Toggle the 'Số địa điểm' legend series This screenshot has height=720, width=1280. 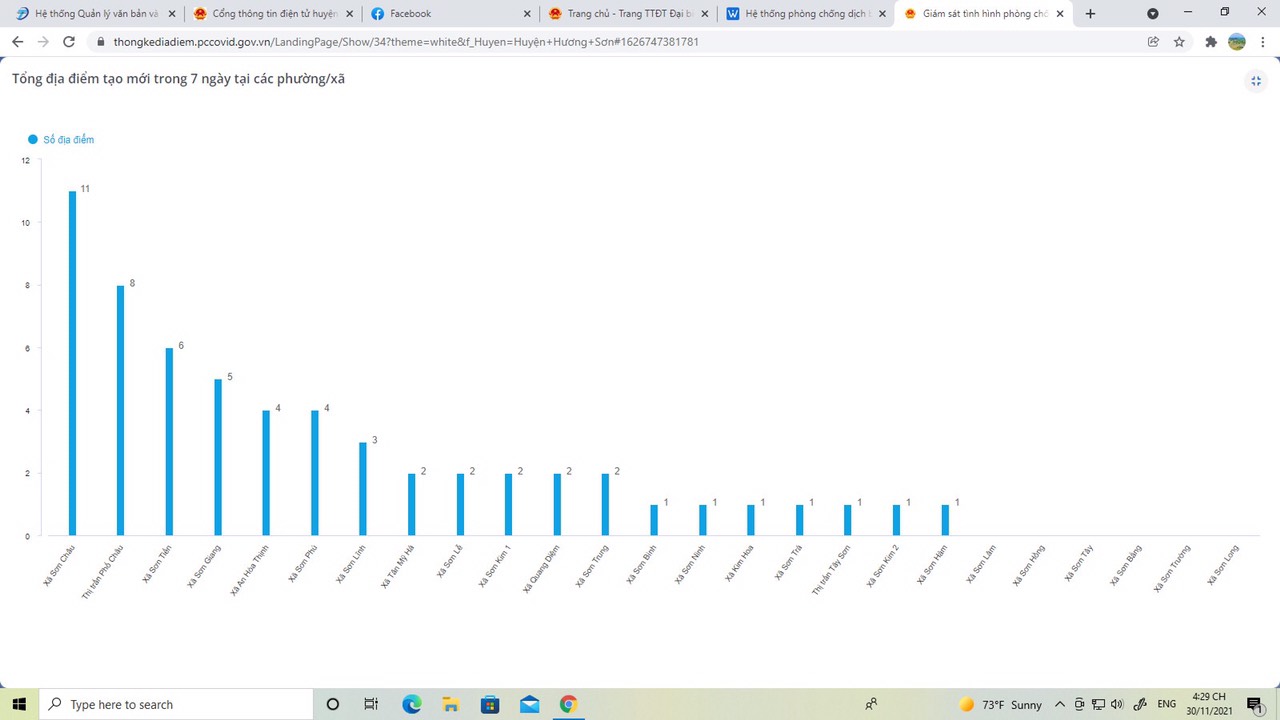61,140
